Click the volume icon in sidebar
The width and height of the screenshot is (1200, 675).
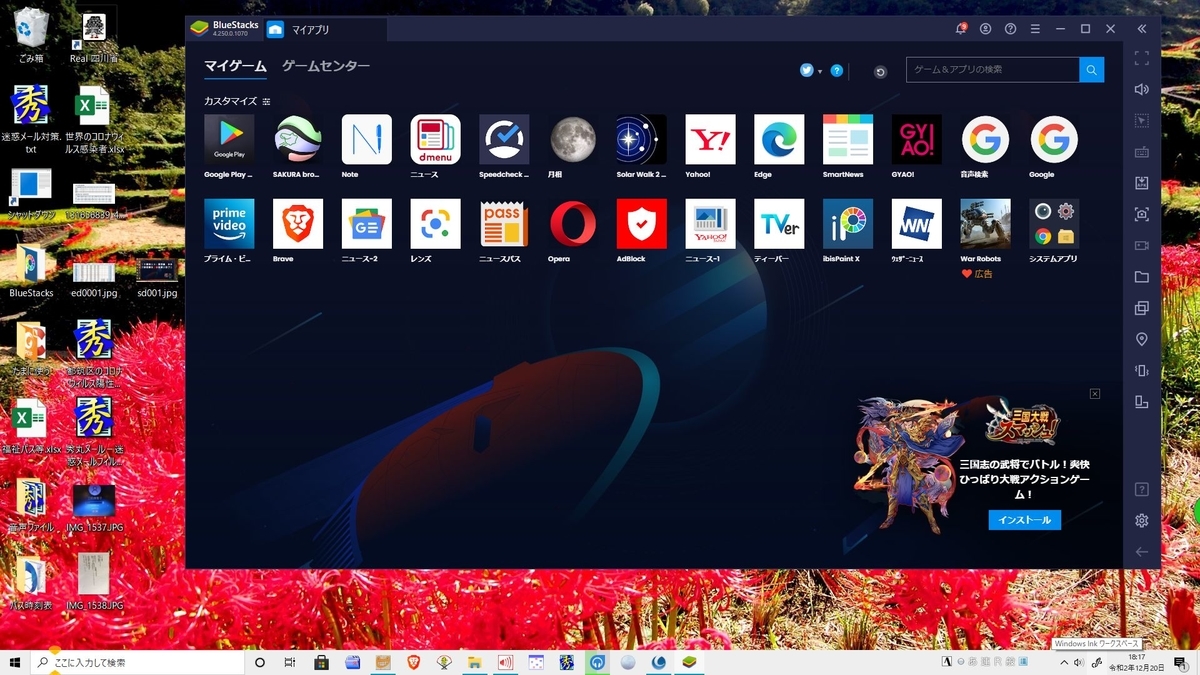point(1142,89)
